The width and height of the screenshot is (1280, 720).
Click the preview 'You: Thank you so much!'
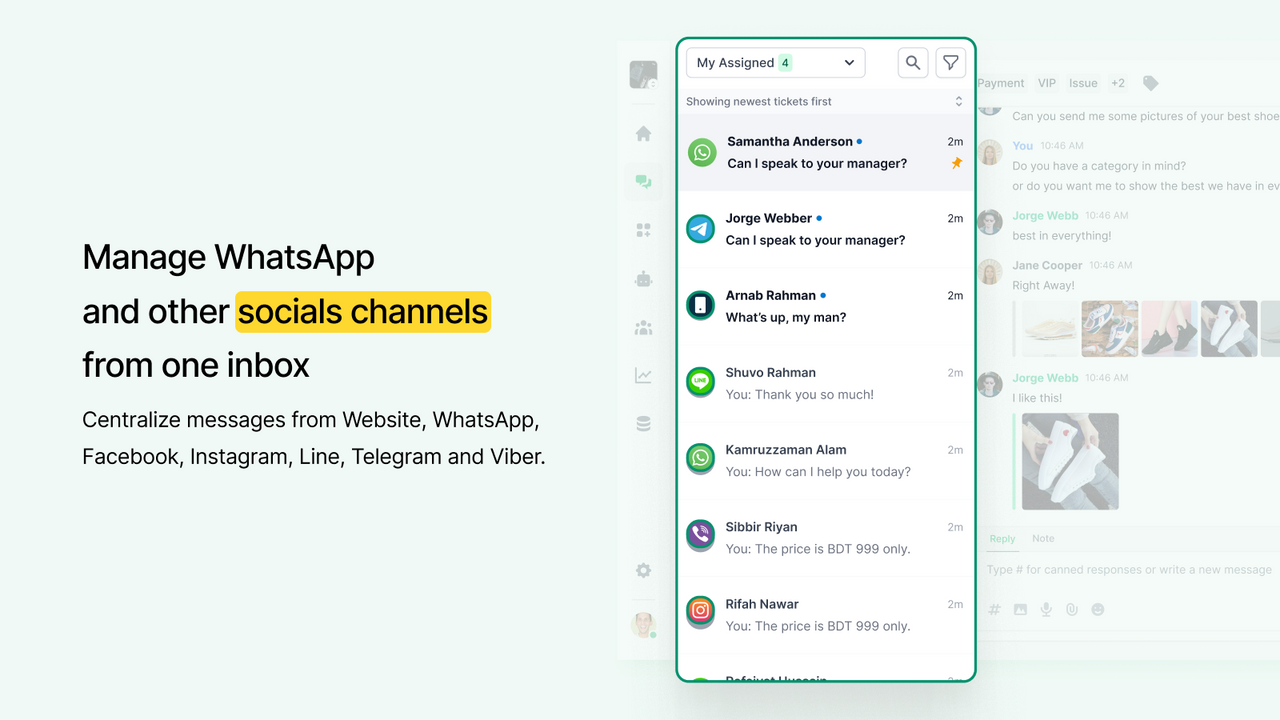coord(800,394)
